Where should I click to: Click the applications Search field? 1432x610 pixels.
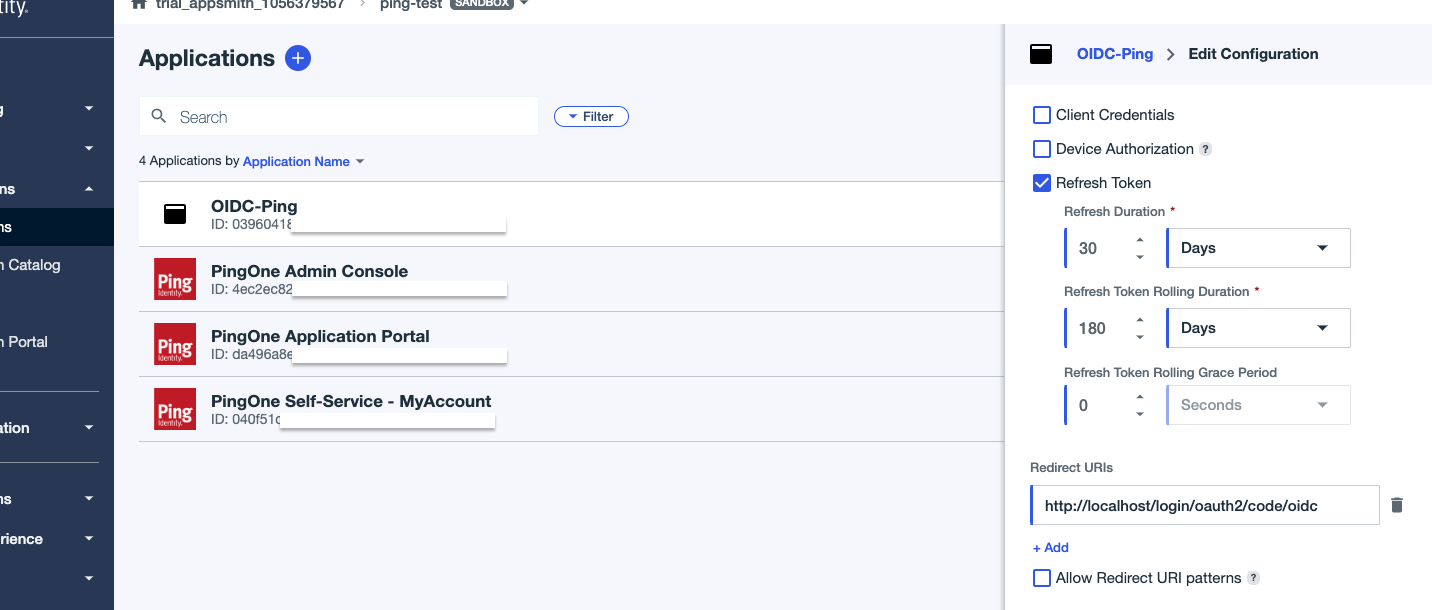click(350, 117)
